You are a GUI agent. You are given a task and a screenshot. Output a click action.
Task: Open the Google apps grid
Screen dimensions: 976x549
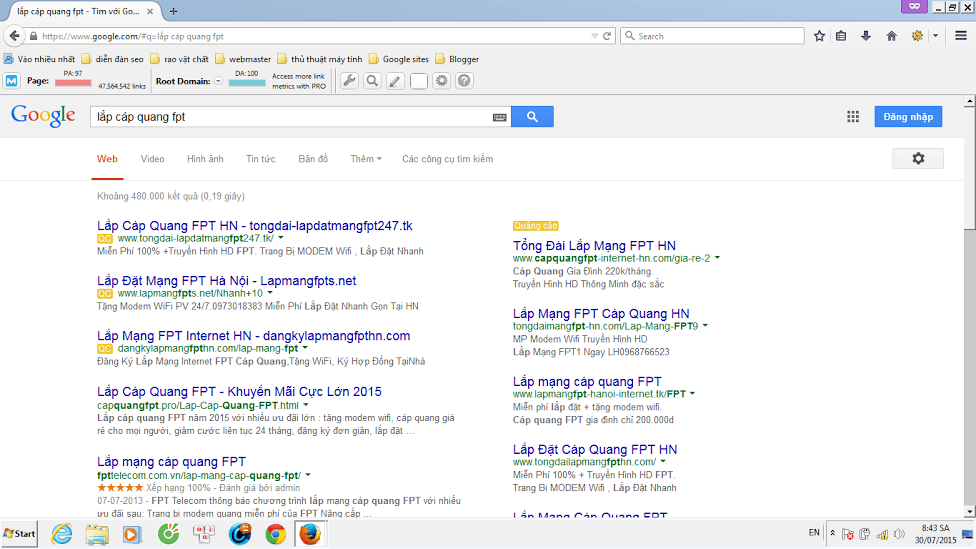click(x=853, y=116)
